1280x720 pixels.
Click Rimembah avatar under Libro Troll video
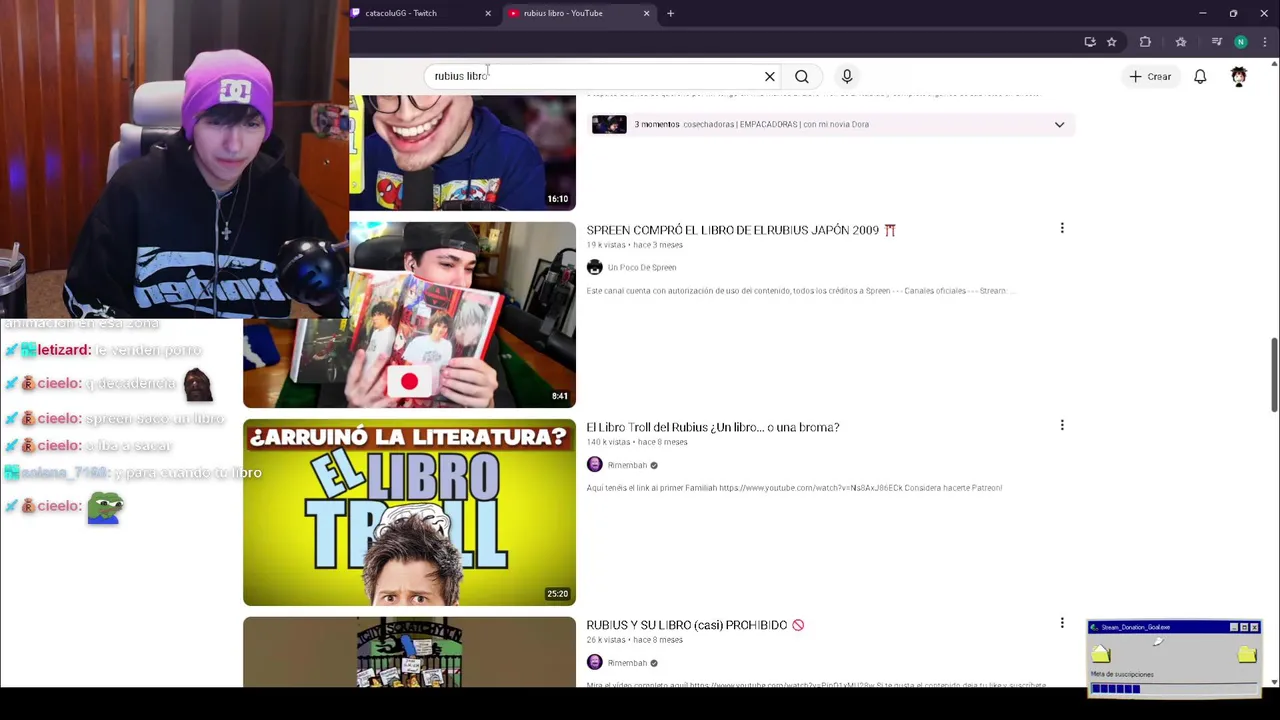pyautogui.click(x=595, y=465)
